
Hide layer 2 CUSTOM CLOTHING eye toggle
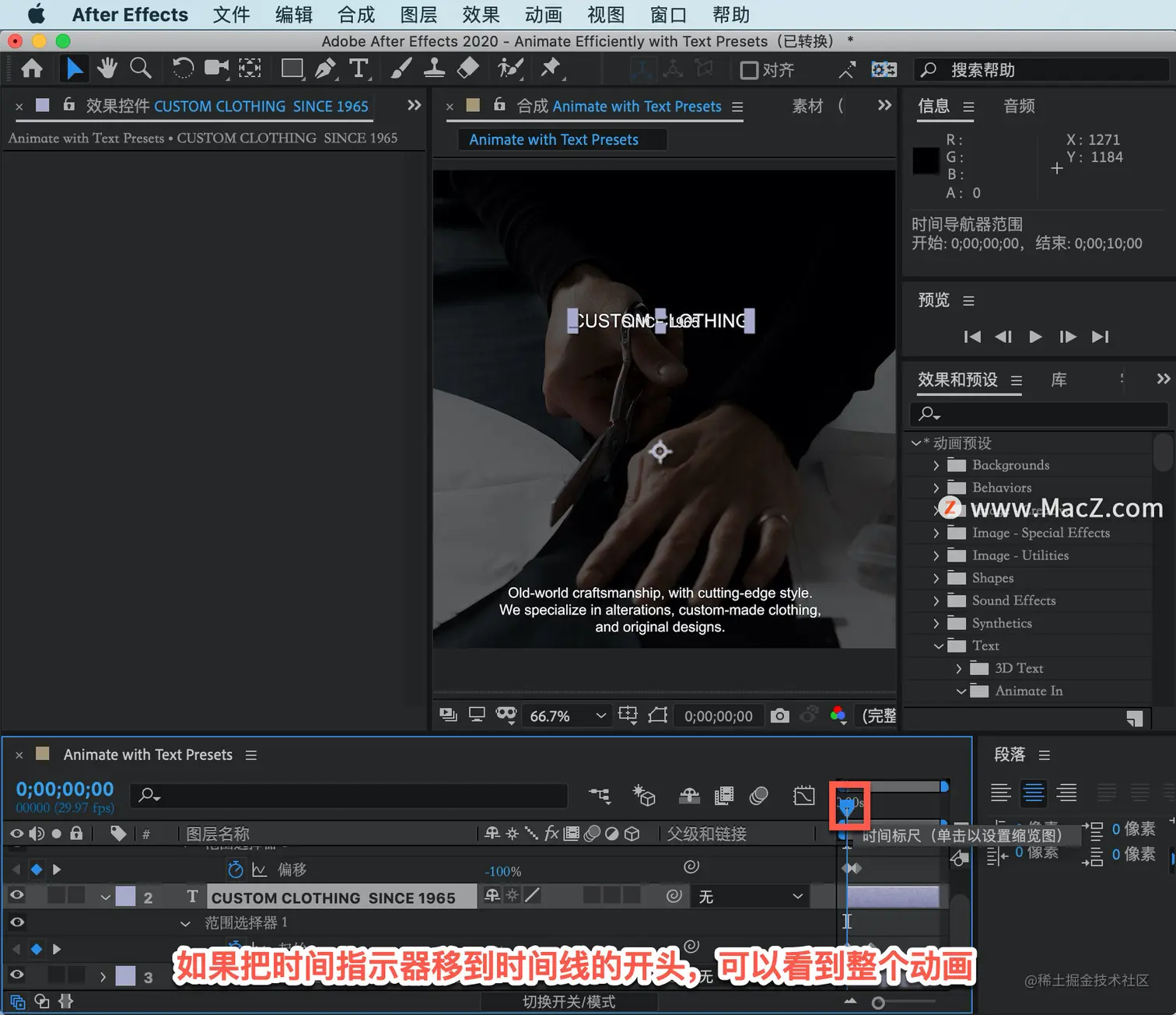point(16,895)
